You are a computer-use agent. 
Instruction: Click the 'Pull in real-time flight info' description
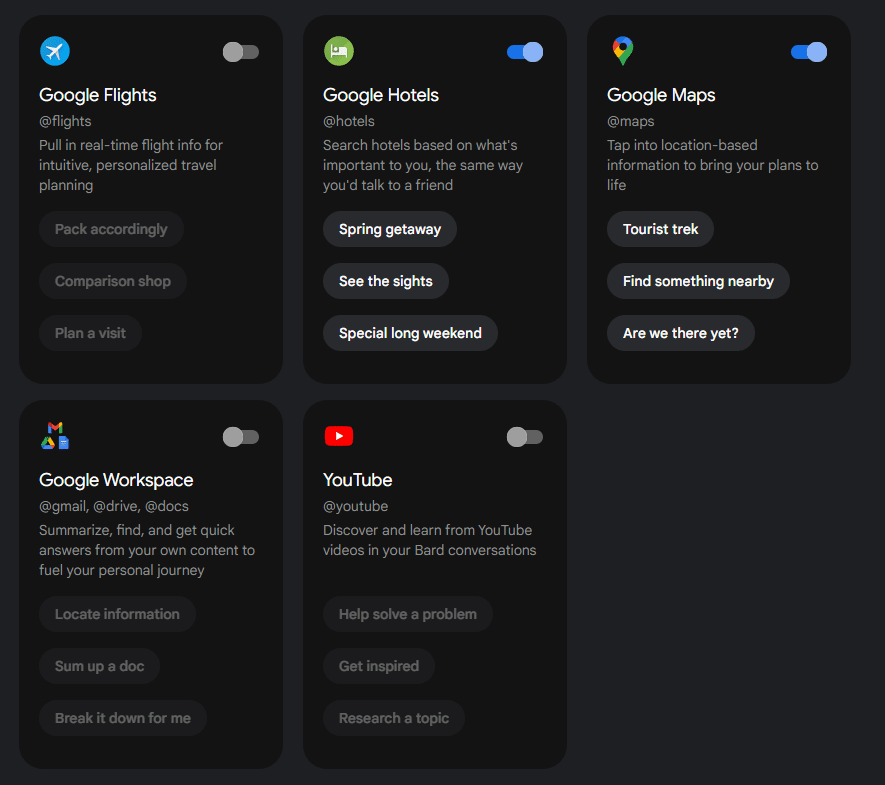(131, 165)
